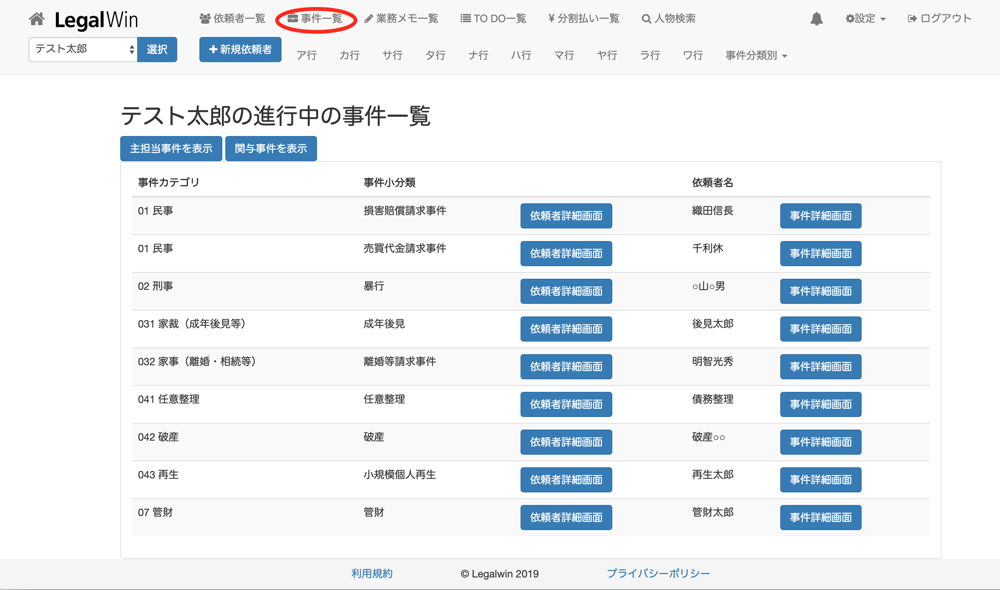
Task: Click the home icon beside LegalWin logo
Action: coord(37,19)
